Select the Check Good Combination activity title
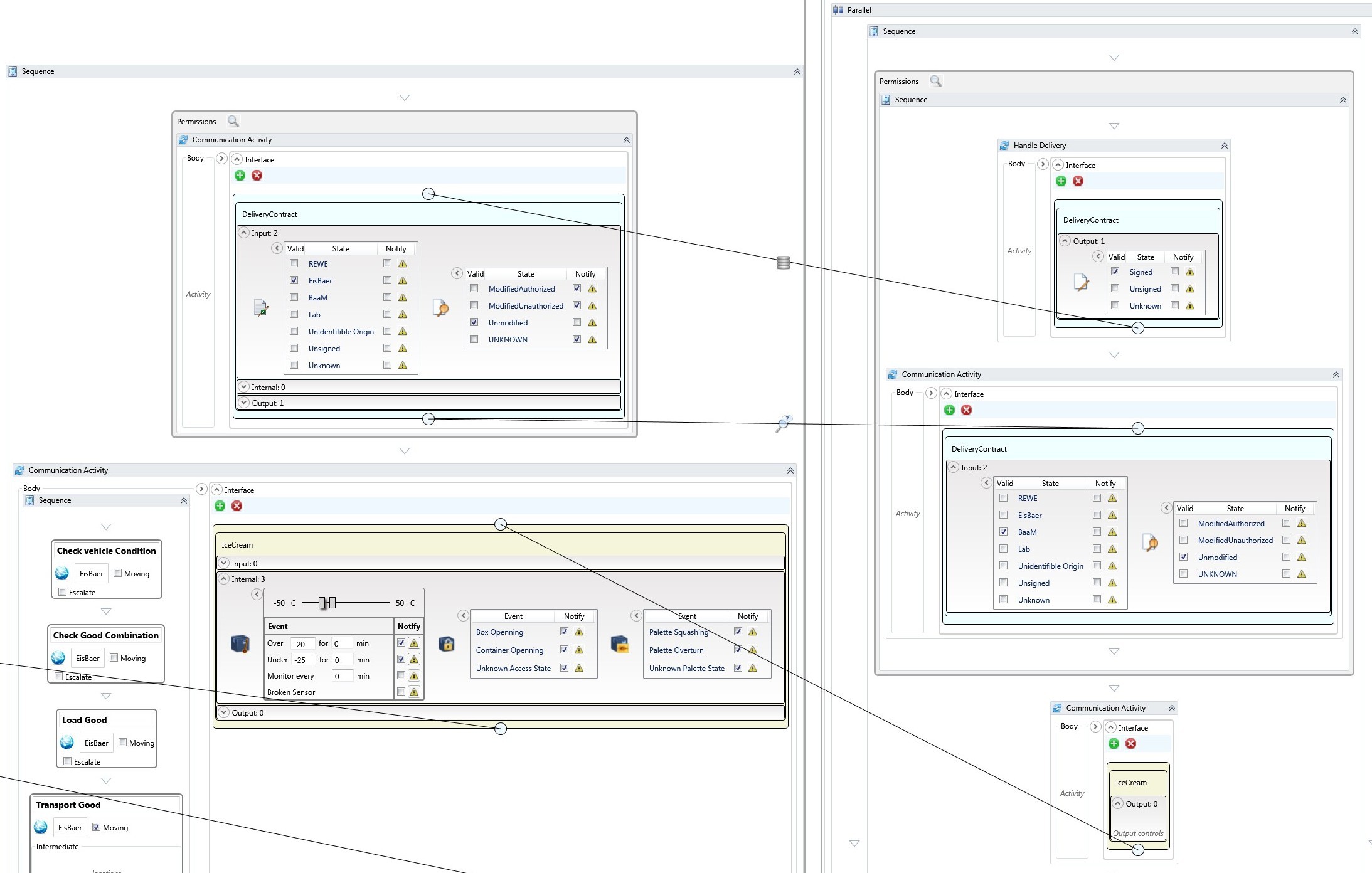1372x873 pixels. coord(106,635)
